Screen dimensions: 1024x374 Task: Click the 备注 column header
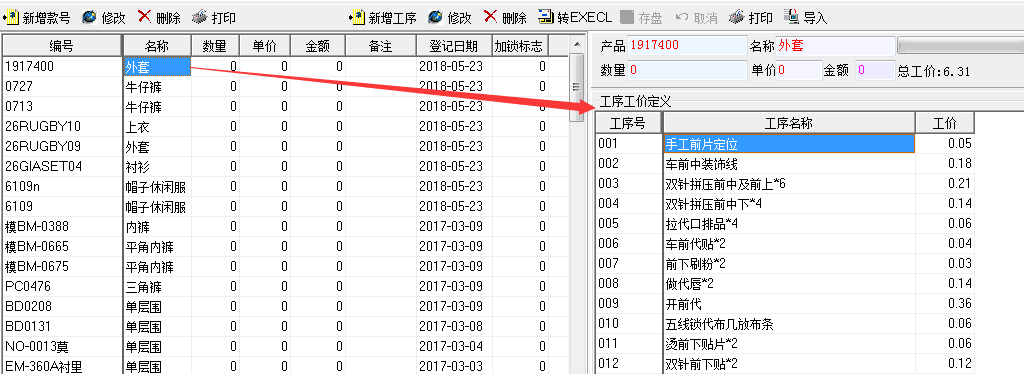[x=381, y=46]
